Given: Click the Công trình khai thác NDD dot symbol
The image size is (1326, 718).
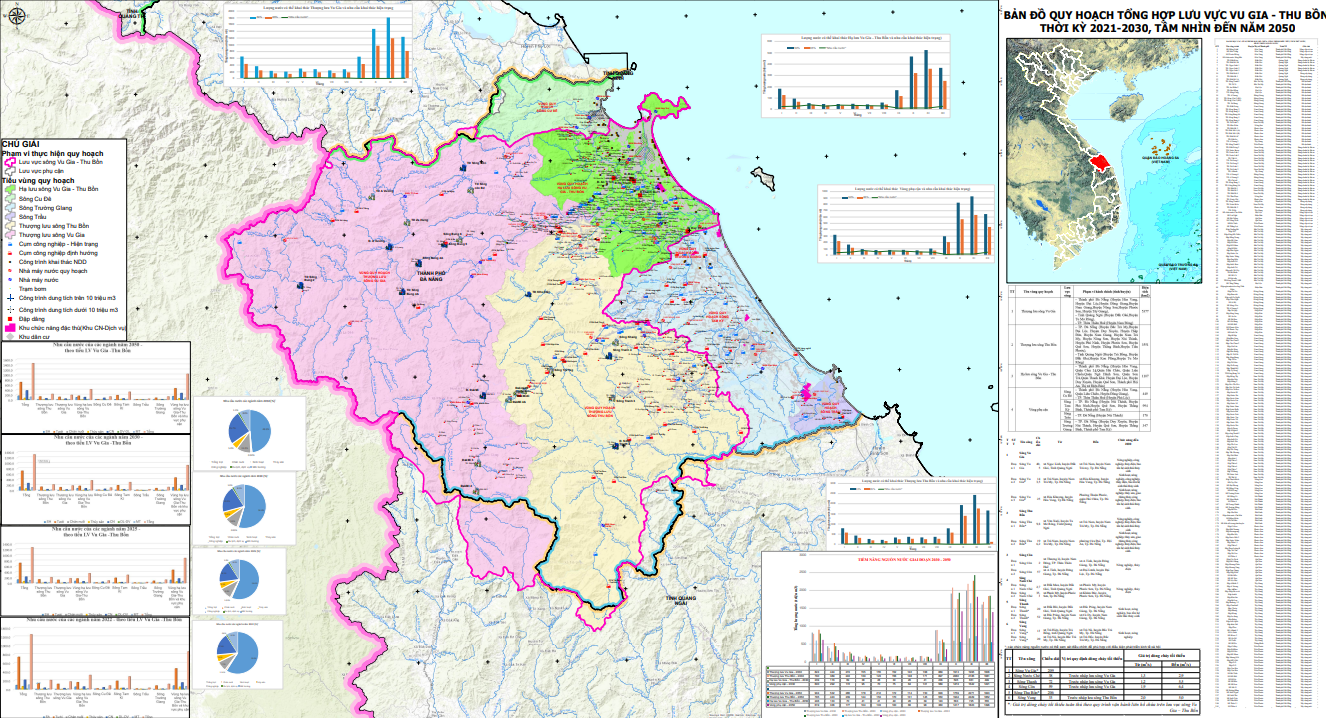Looking at the screenshot, I should [x=10, y=262].
